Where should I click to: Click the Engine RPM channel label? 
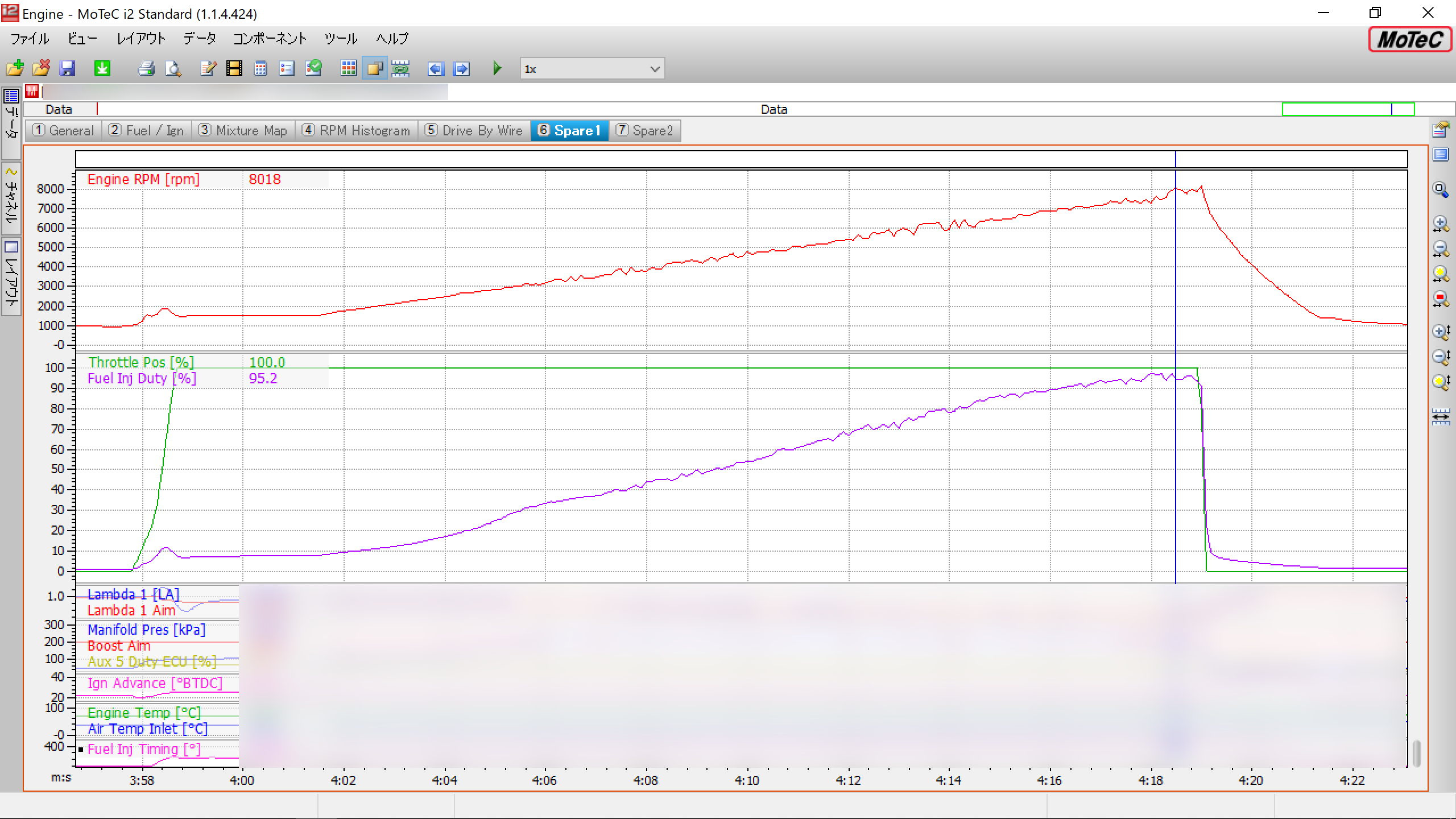143,180
